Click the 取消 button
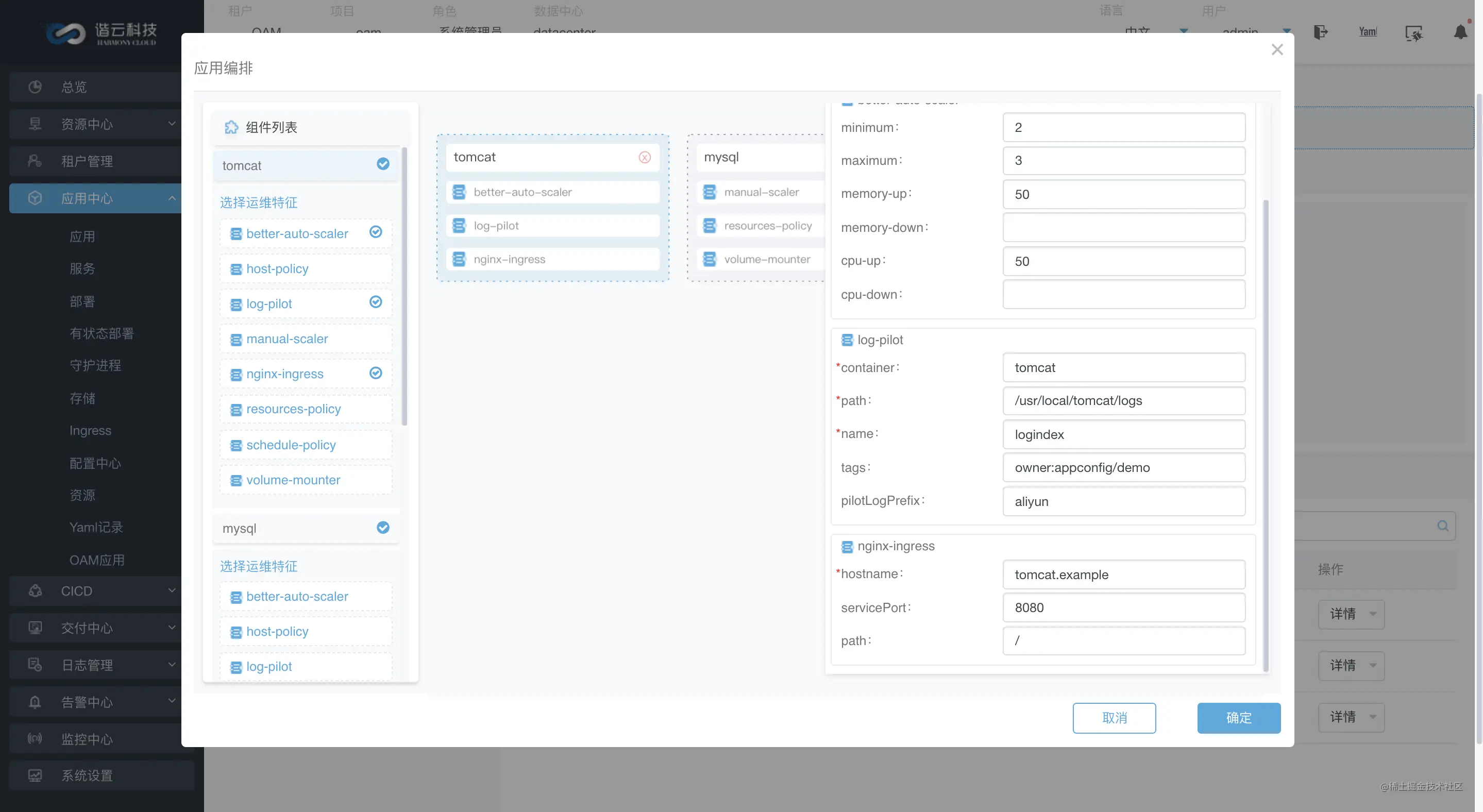 1114,718
